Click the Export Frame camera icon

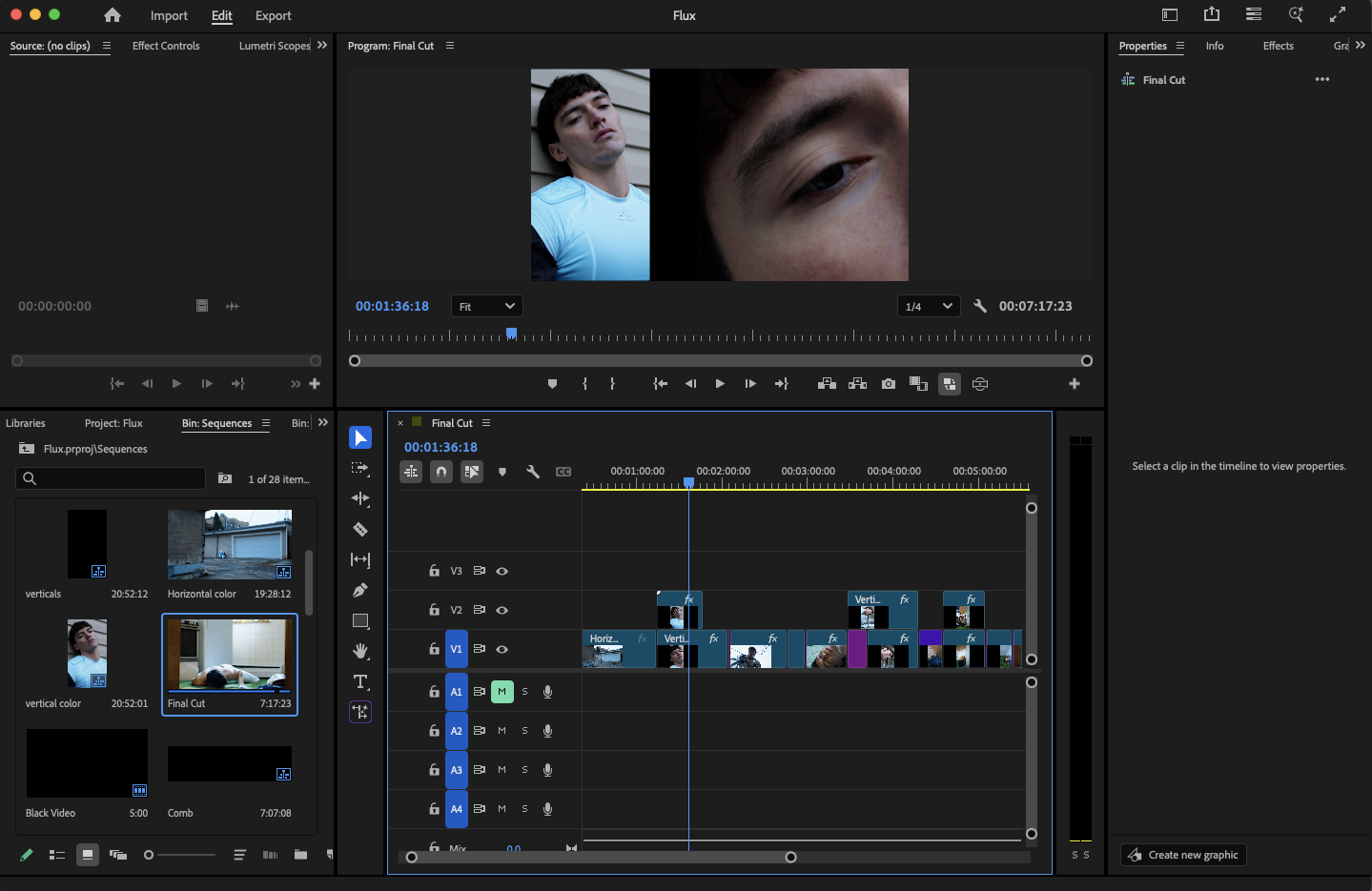click(889, 384)
